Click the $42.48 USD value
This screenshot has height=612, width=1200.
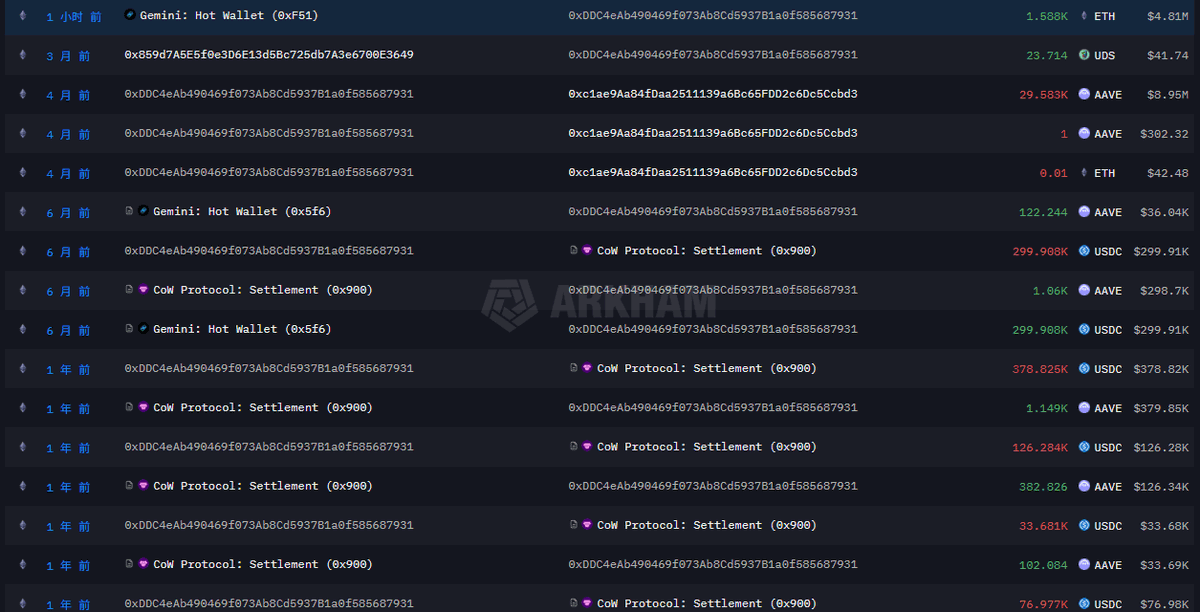1168,173
